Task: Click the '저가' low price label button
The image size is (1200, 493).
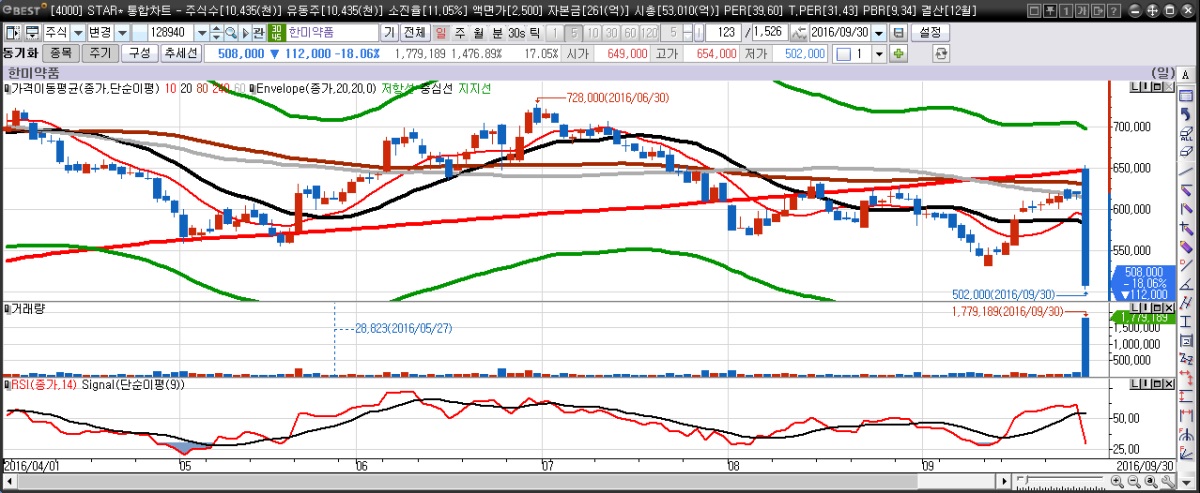Action: coord(756,53)
